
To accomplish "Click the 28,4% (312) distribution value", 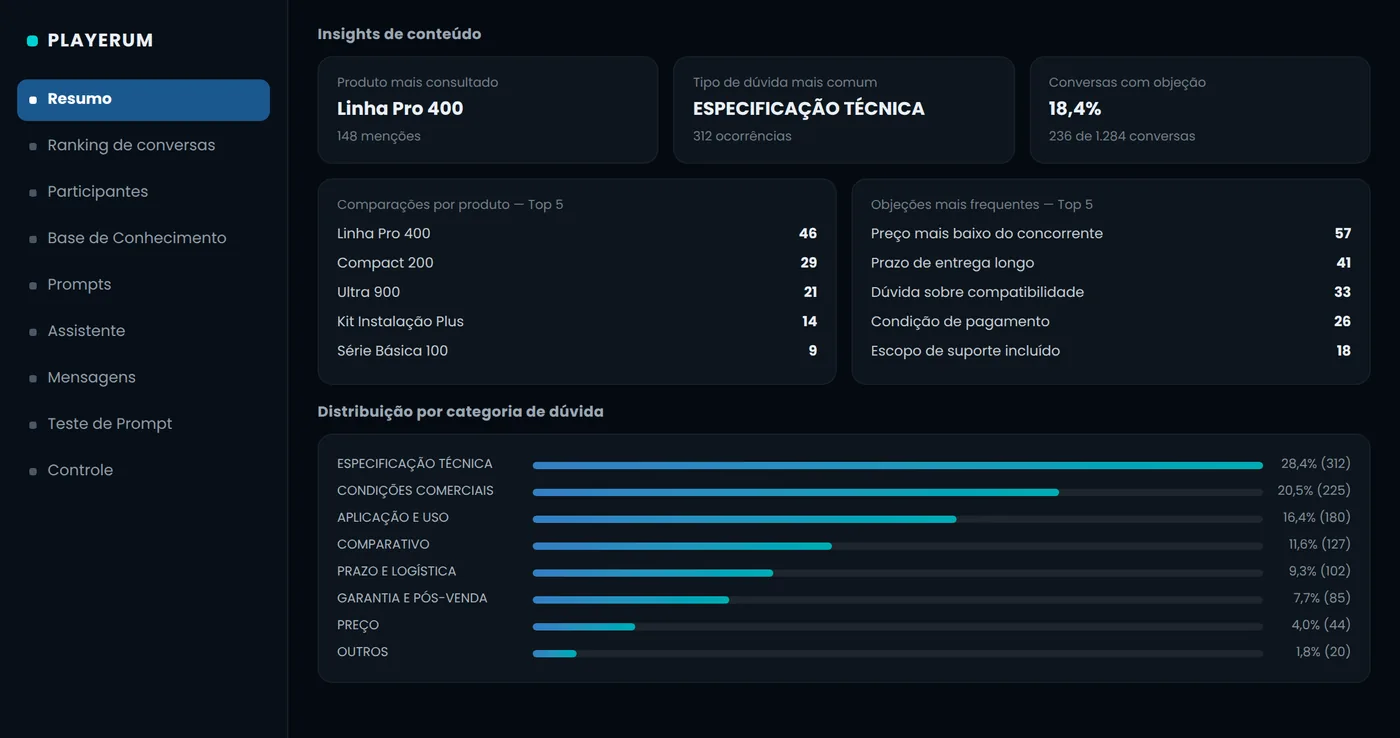I will click(1316, 464).
